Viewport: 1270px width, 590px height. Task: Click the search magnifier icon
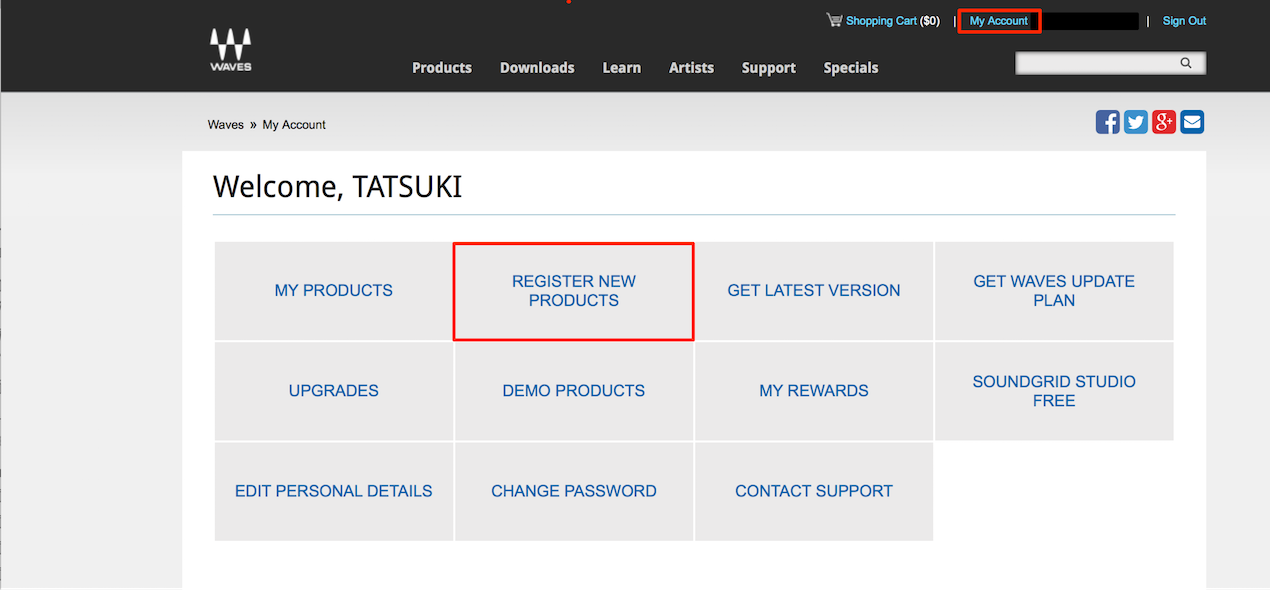coord(1186,63)
